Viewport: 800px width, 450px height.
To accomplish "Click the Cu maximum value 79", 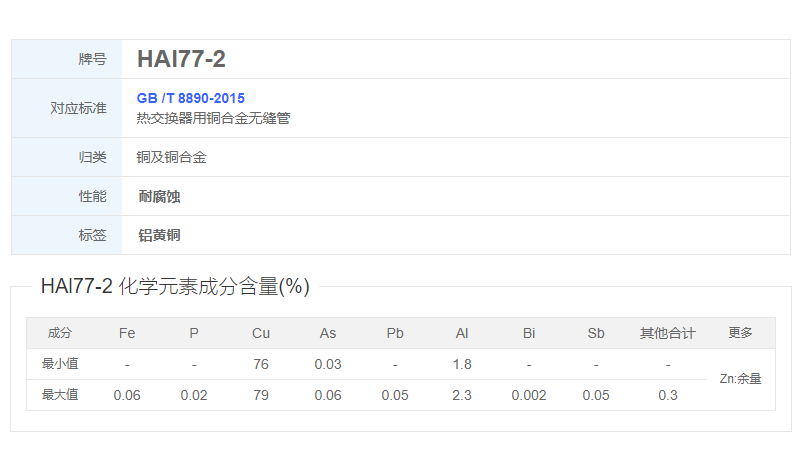I will (261, 395).
